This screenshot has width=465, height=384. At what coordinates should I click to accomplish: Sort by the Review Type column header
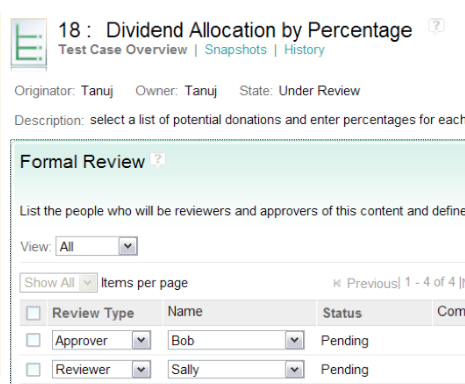(93, 313)
